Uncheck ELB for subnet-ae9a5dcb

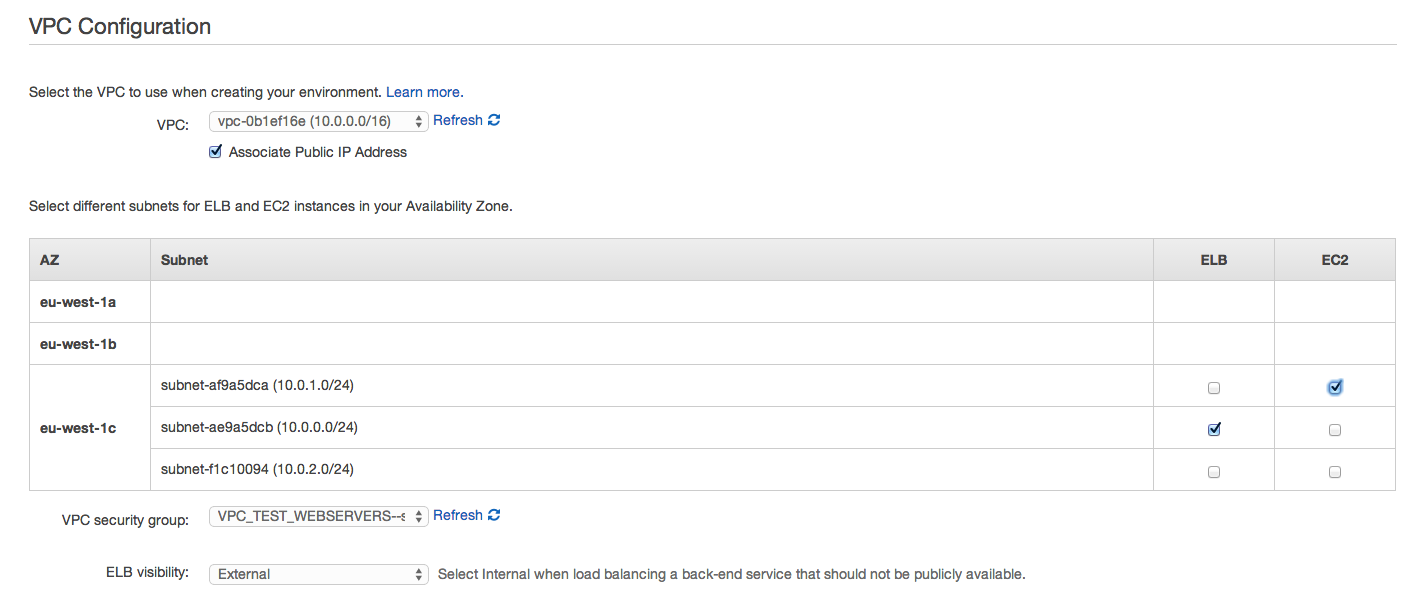tap(1214, 429)
